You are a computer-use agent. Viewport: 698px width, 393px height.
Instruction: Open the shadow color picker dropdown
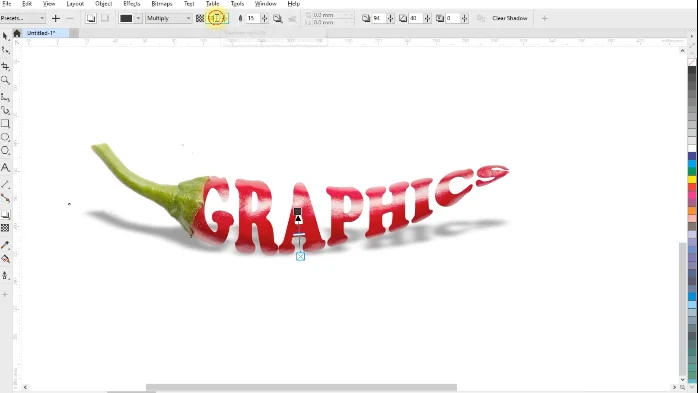(138, 18)
